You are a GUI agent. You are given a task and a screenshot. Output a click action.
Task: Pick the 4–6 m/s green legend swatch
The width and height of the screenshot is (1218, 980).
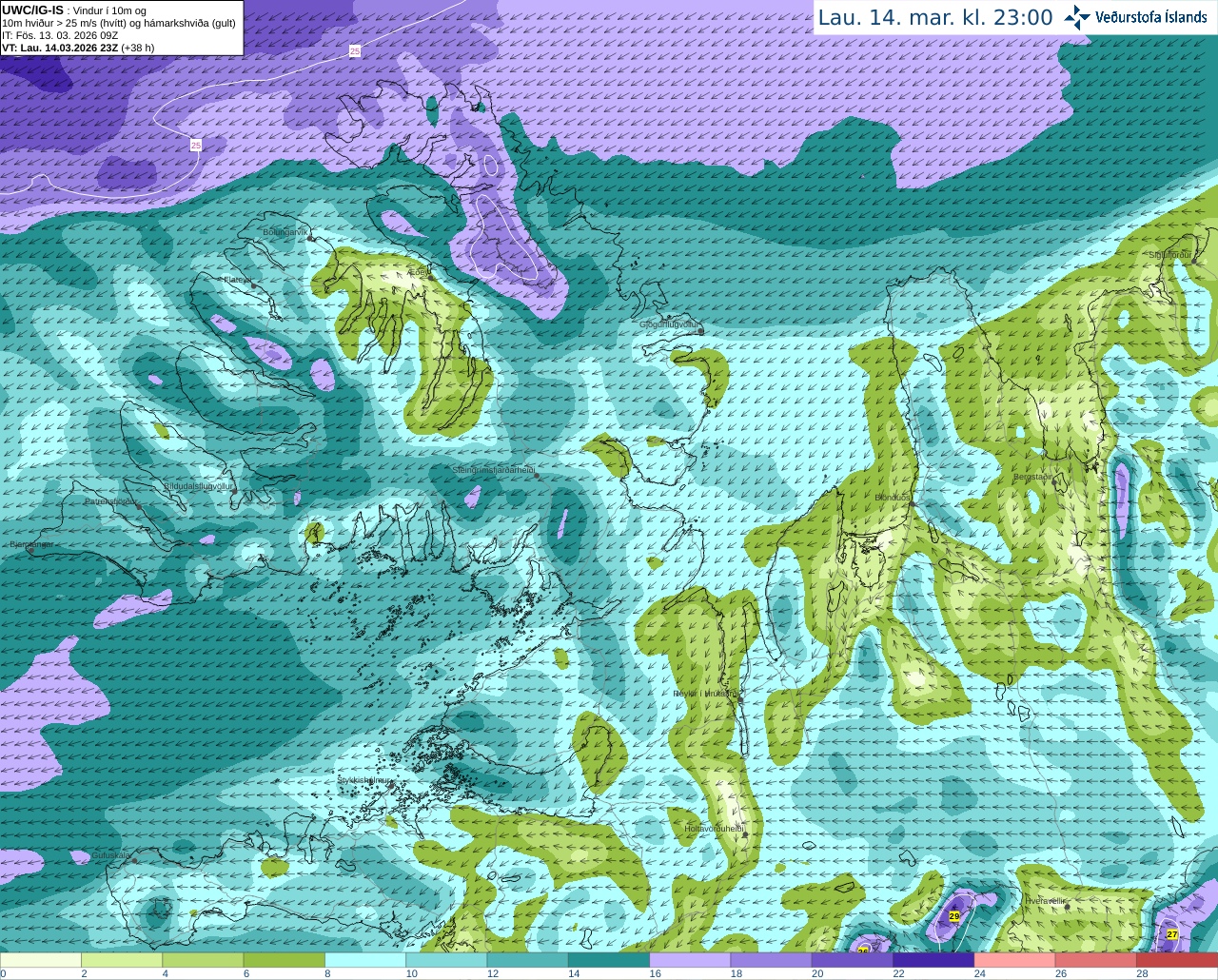coord(203,960)
